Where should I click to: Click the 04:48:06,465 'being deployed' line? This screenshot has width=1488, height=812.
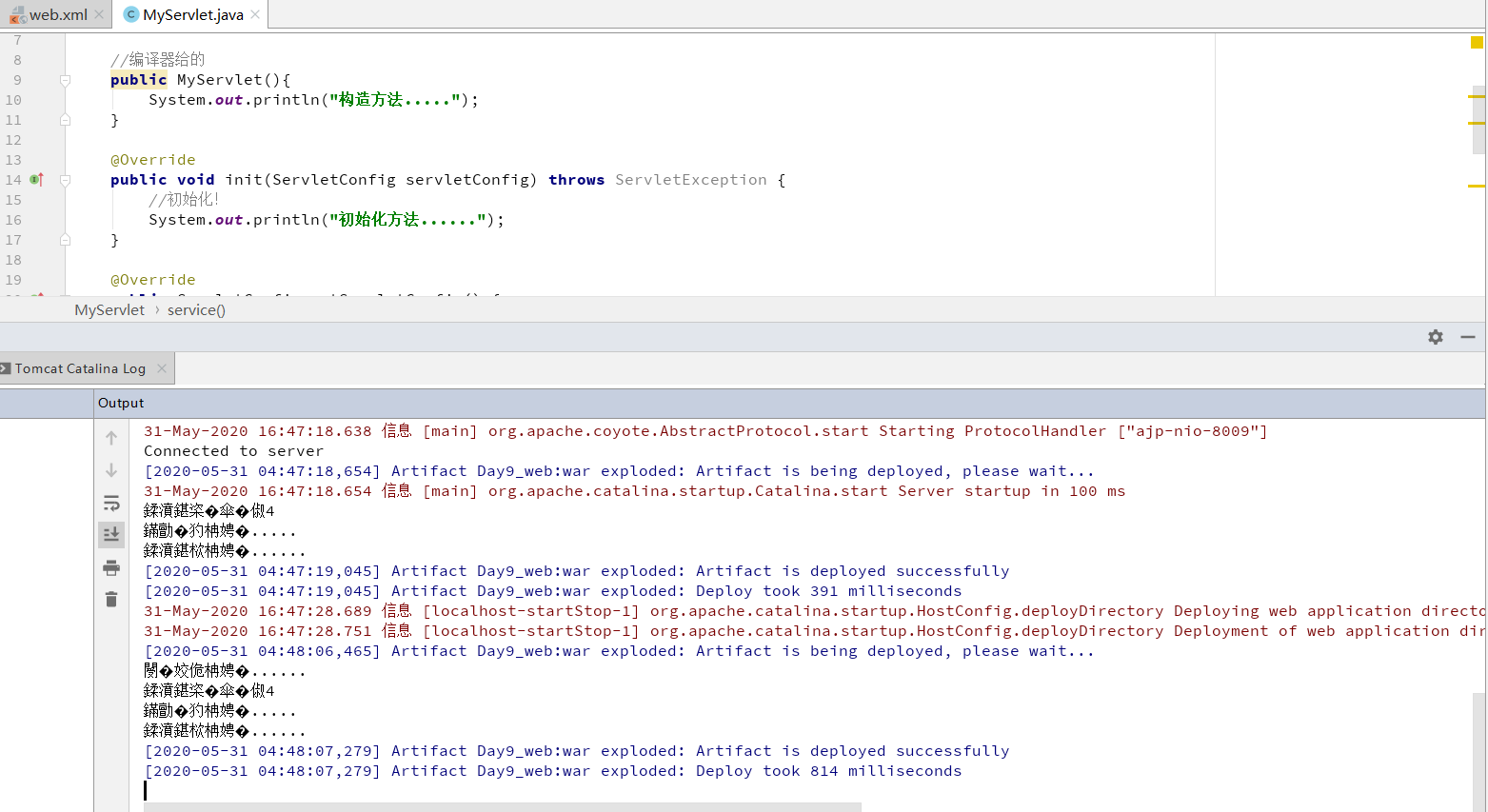(x=620, y=651)
